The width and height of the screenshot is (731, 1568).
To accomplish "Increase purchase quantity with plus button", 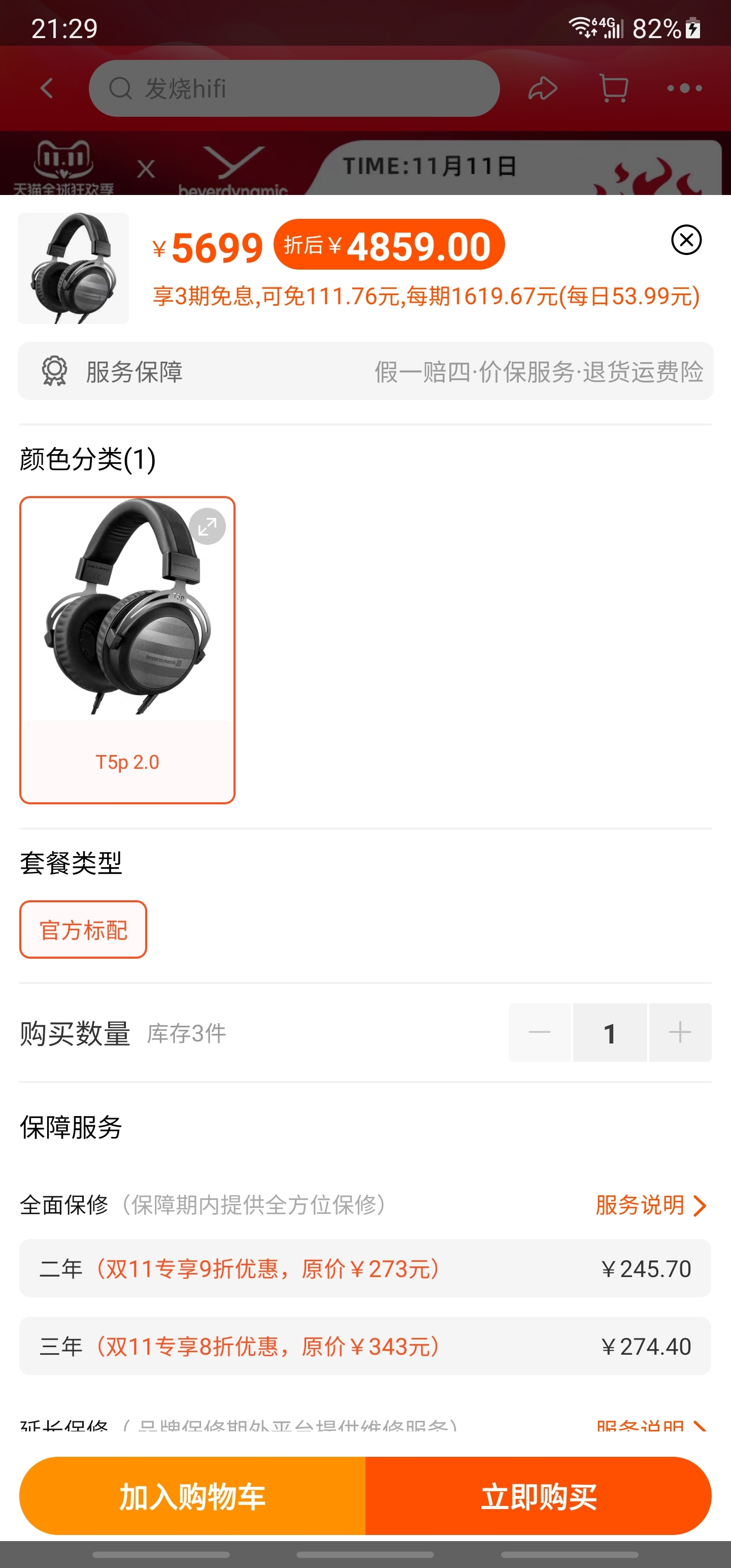I will click(x=680, y=1032).
